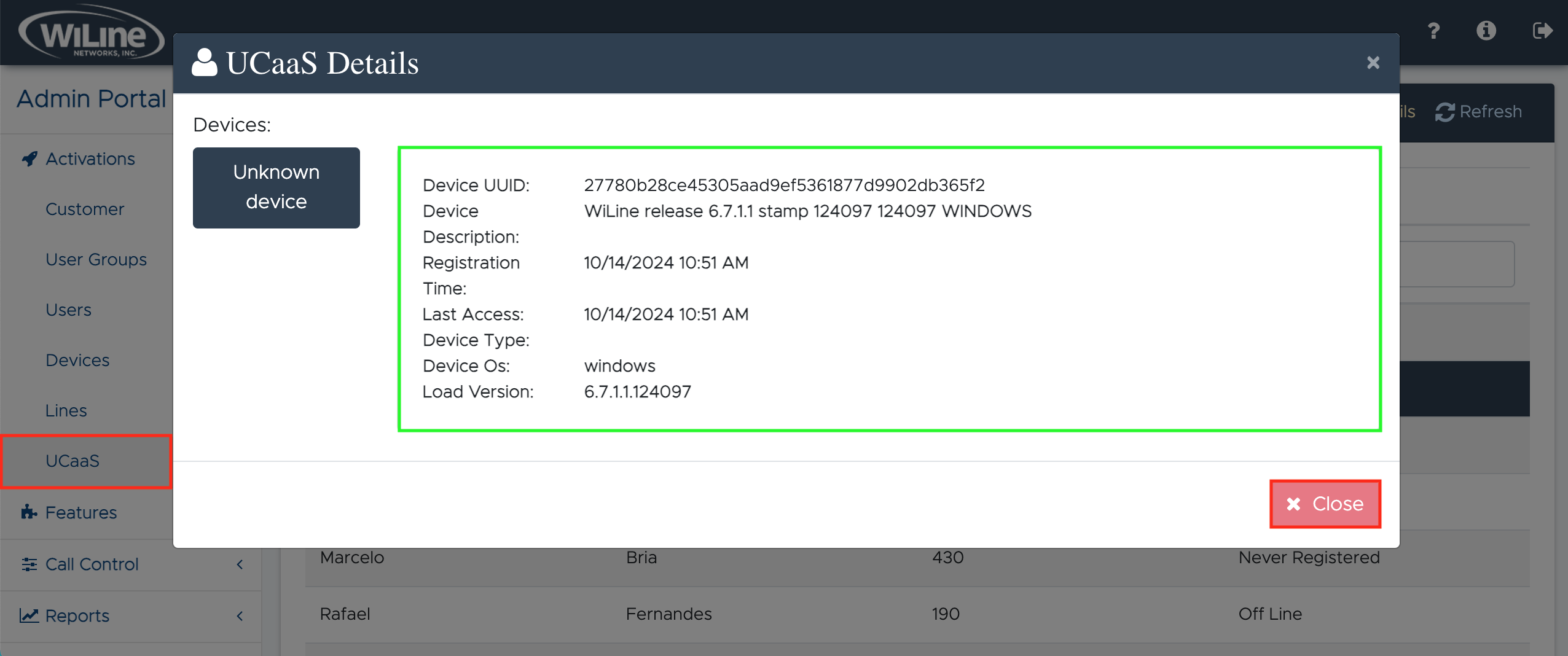The width and height of the screenshot is (1568, 656).
Task: Click the Refresh button
Action: click(x=1479, y=112)
